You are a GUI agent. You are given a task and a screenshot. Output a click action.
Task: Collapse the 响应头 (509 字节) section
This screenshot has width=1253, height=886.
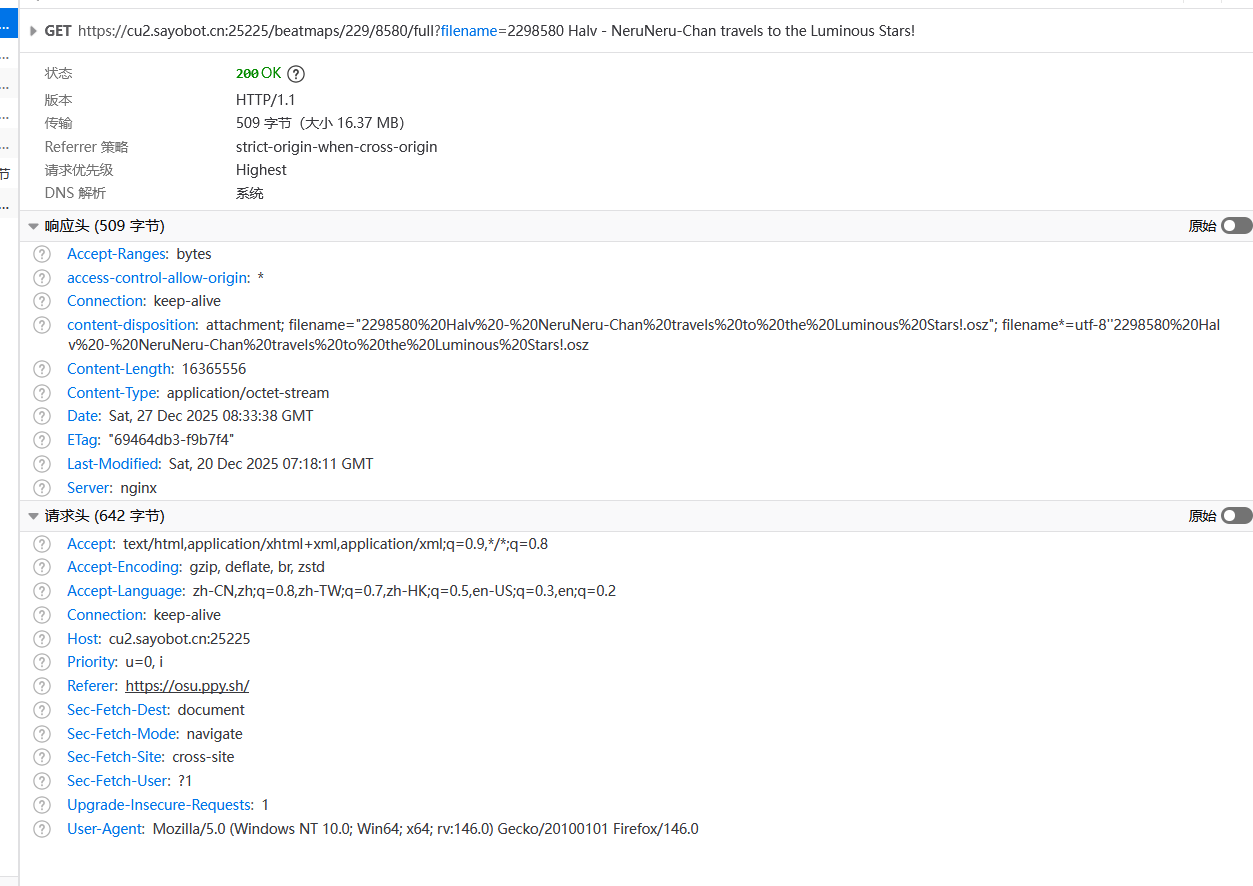point(34,226)
